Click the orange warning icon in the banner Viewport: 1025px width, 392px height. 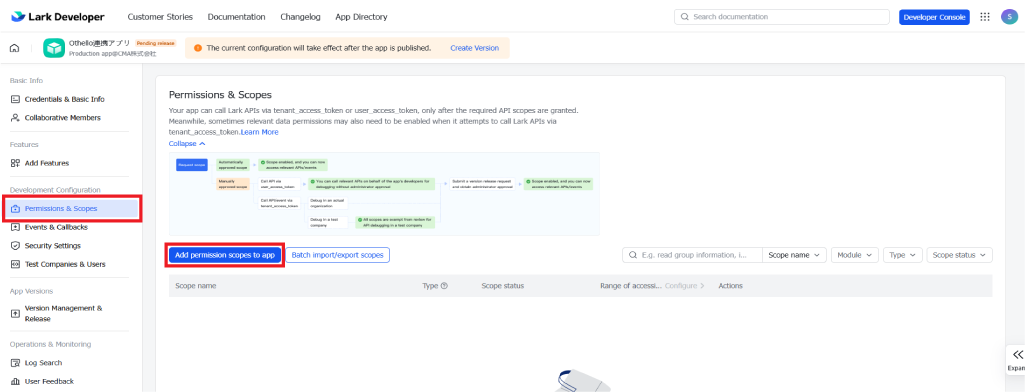pos(198,48)
